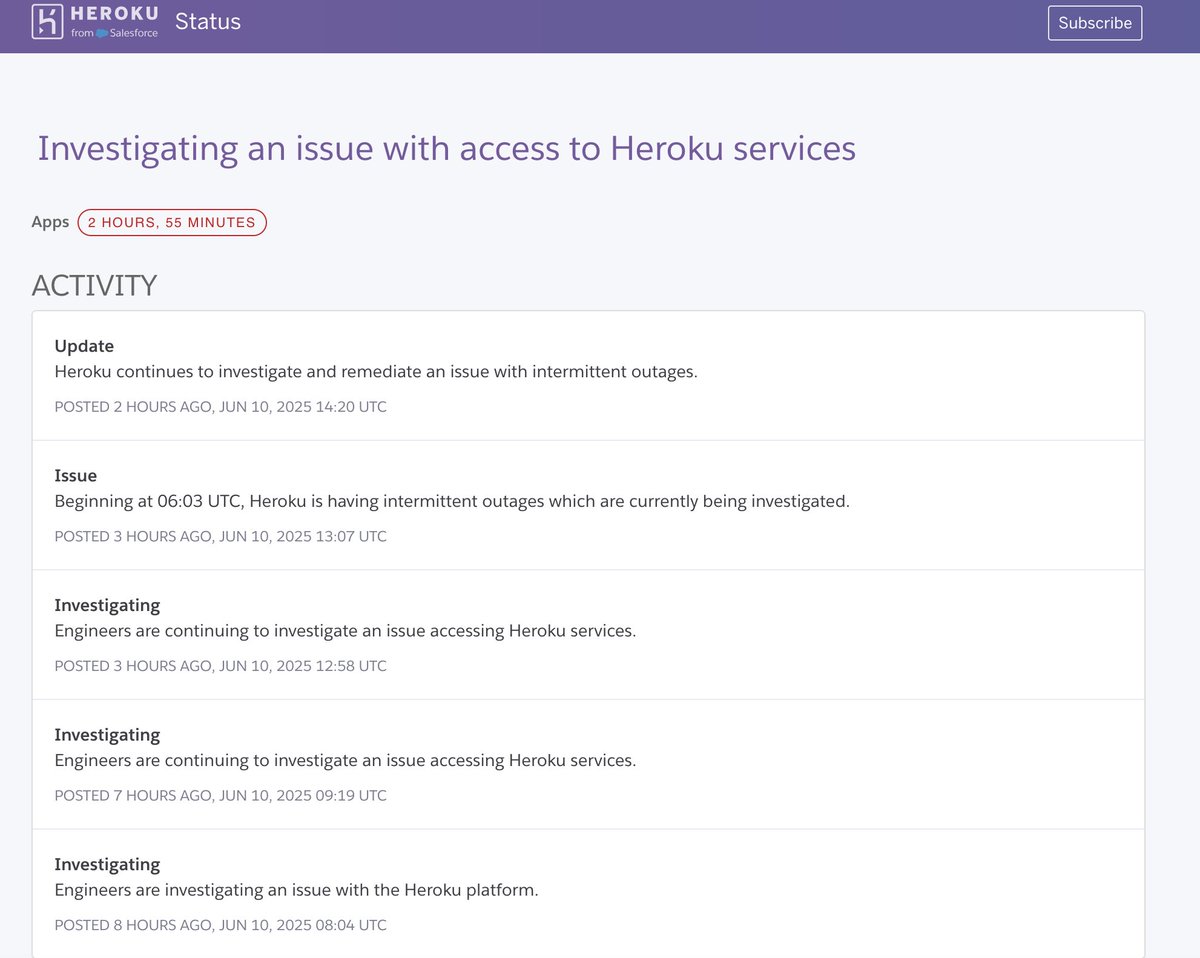Image resolution: width=1200 pixels, height=958 pixels.
Task: Click the Update entry title
Action: click(84, 346)
